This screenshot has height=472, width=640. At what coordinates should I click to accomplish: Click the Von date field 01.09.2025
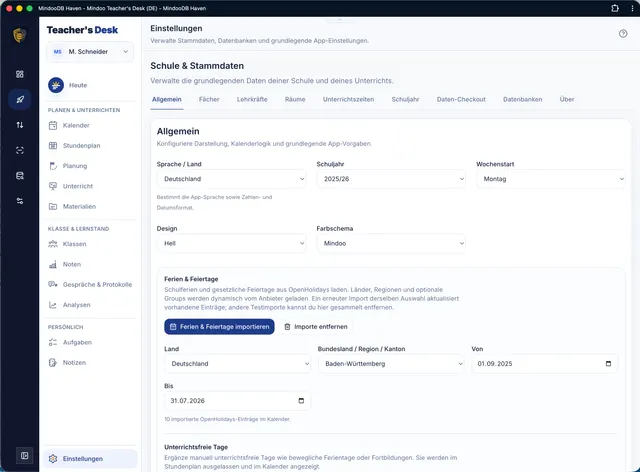click(544, 364)
